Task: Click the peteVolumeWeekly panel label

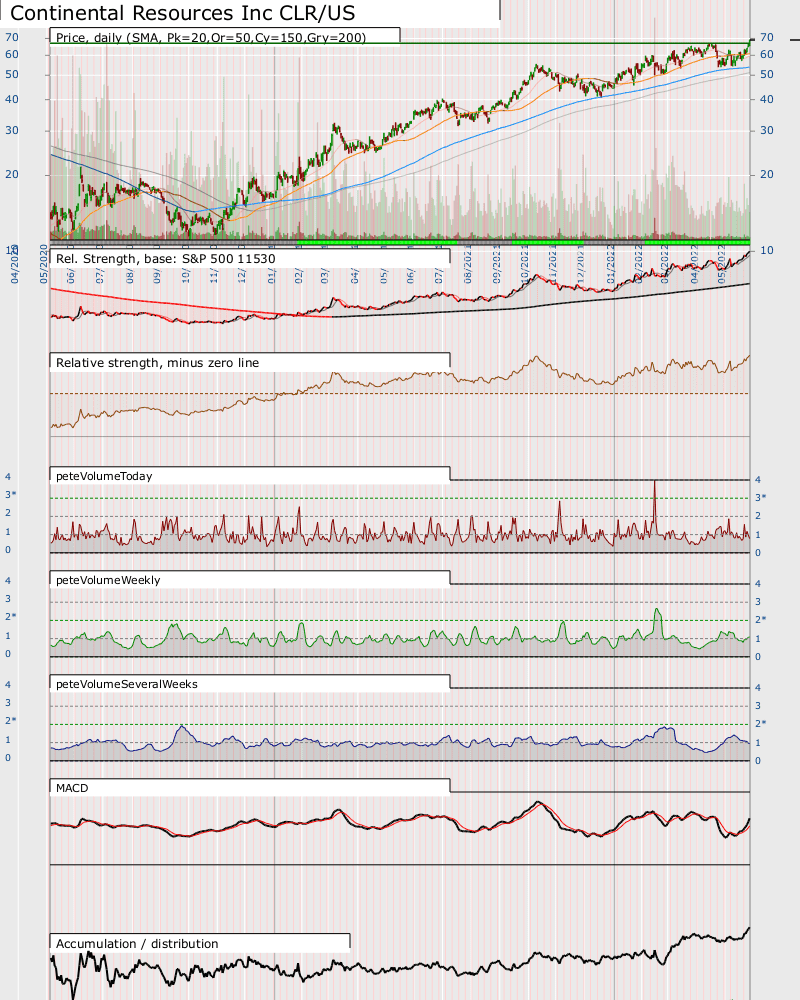Action: click(108, 580)
